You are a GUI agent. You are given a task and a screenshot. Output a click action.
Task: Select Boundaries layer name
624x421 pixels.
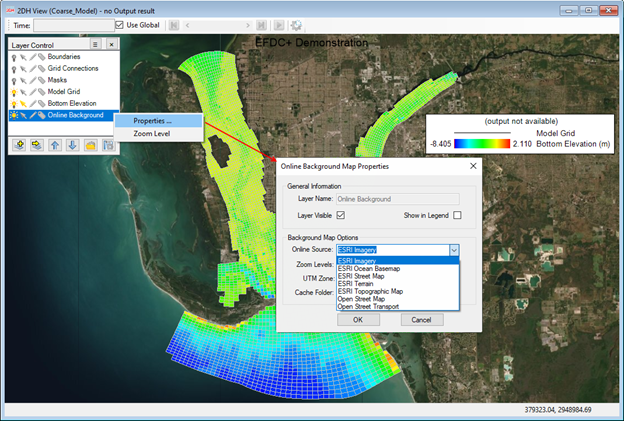[x=64, y=57]
